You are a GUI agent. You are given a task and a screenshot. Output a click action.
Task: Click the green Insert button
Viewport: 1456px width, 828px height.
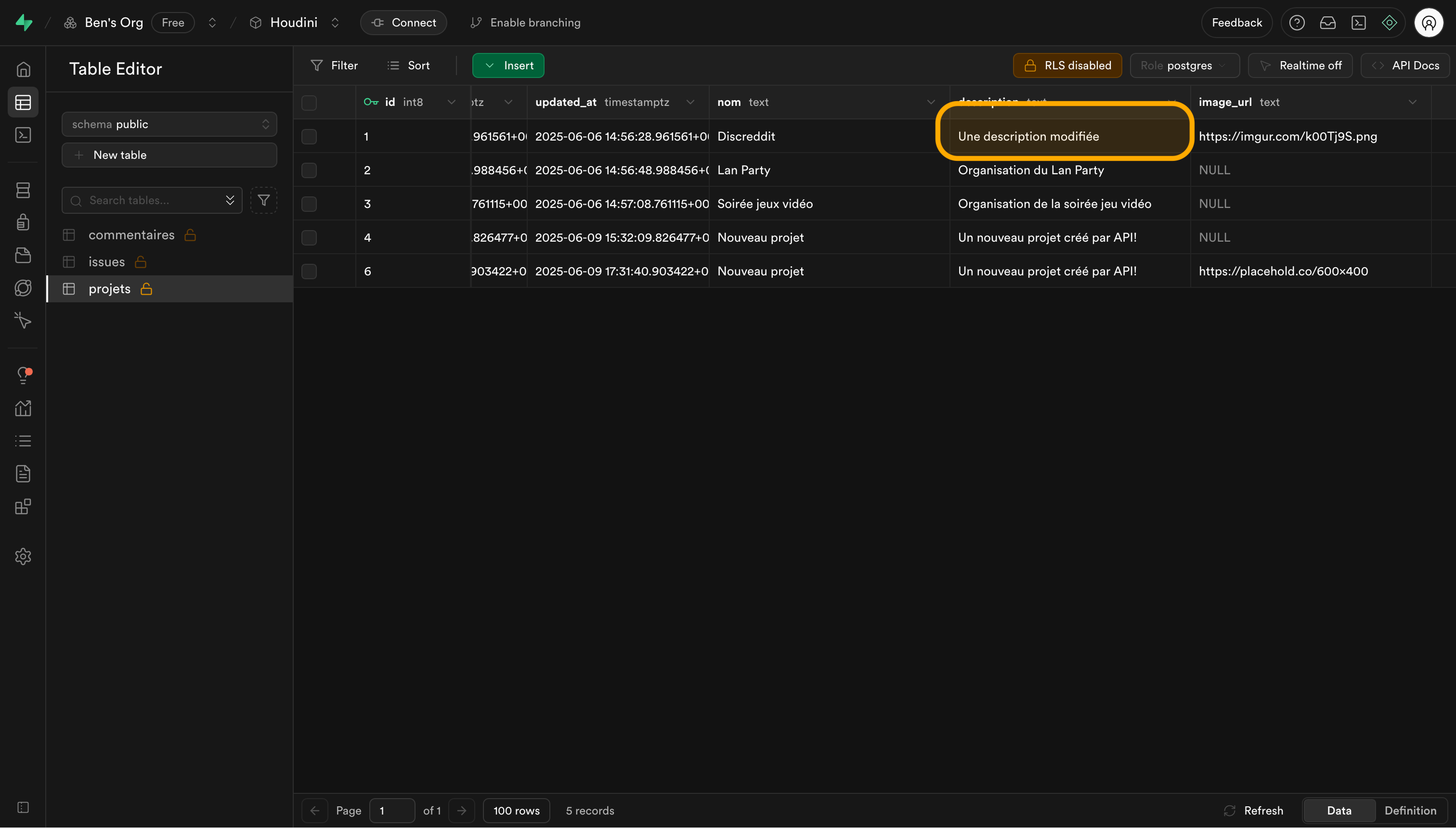[x=508, y=65]
